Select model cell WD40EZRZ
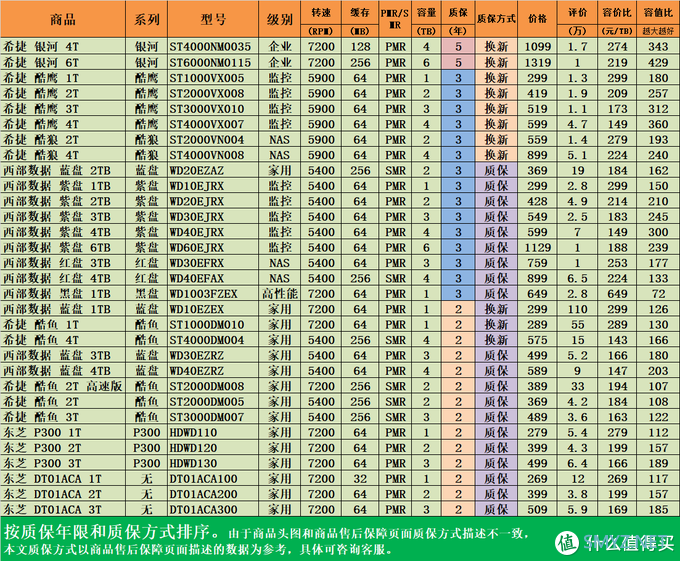Viewport: 680px width, 561px height. [x=197, y=371]
